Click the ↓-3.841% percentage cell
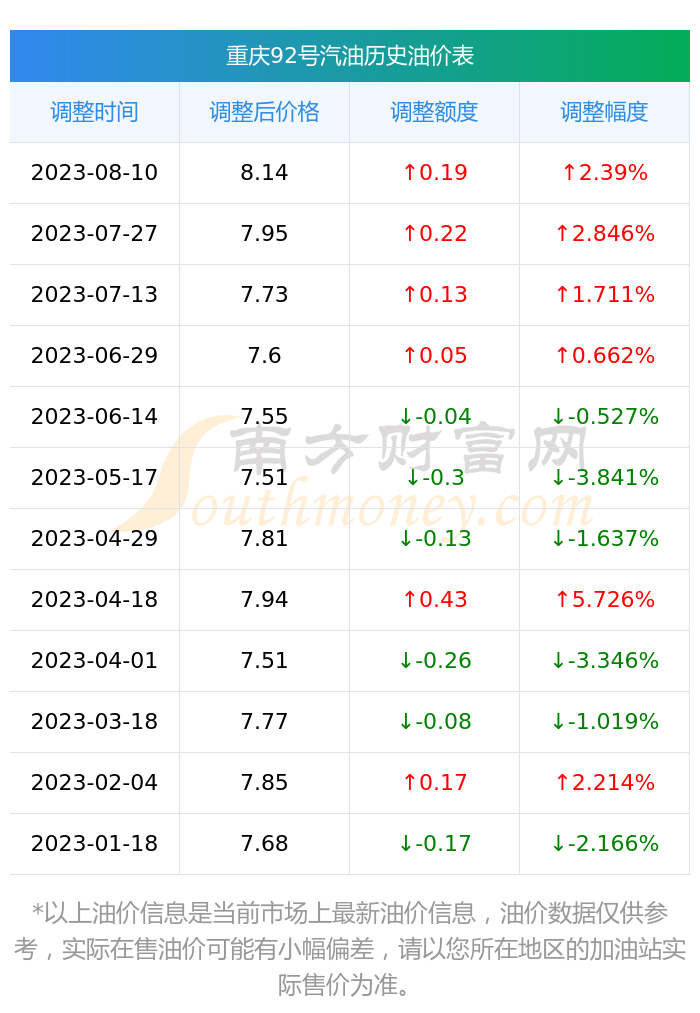This screenshot has height=1013, width=700. pos(604,477)
